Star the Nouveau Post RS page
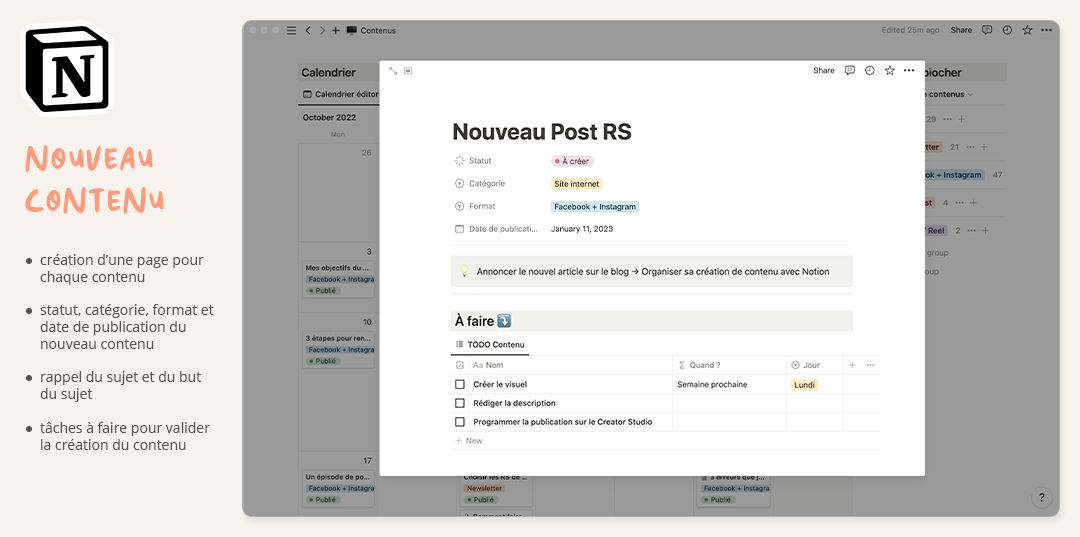Screen dimensions: 1080x537 889,70
